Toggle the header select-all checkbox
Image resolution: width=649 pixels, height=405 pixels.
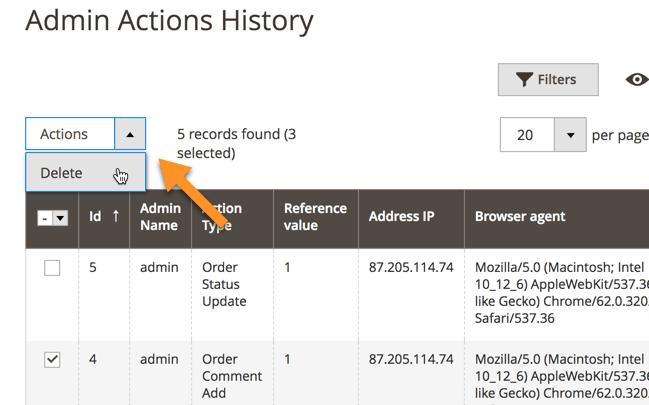pyautogui.click(x=45, y=218)
